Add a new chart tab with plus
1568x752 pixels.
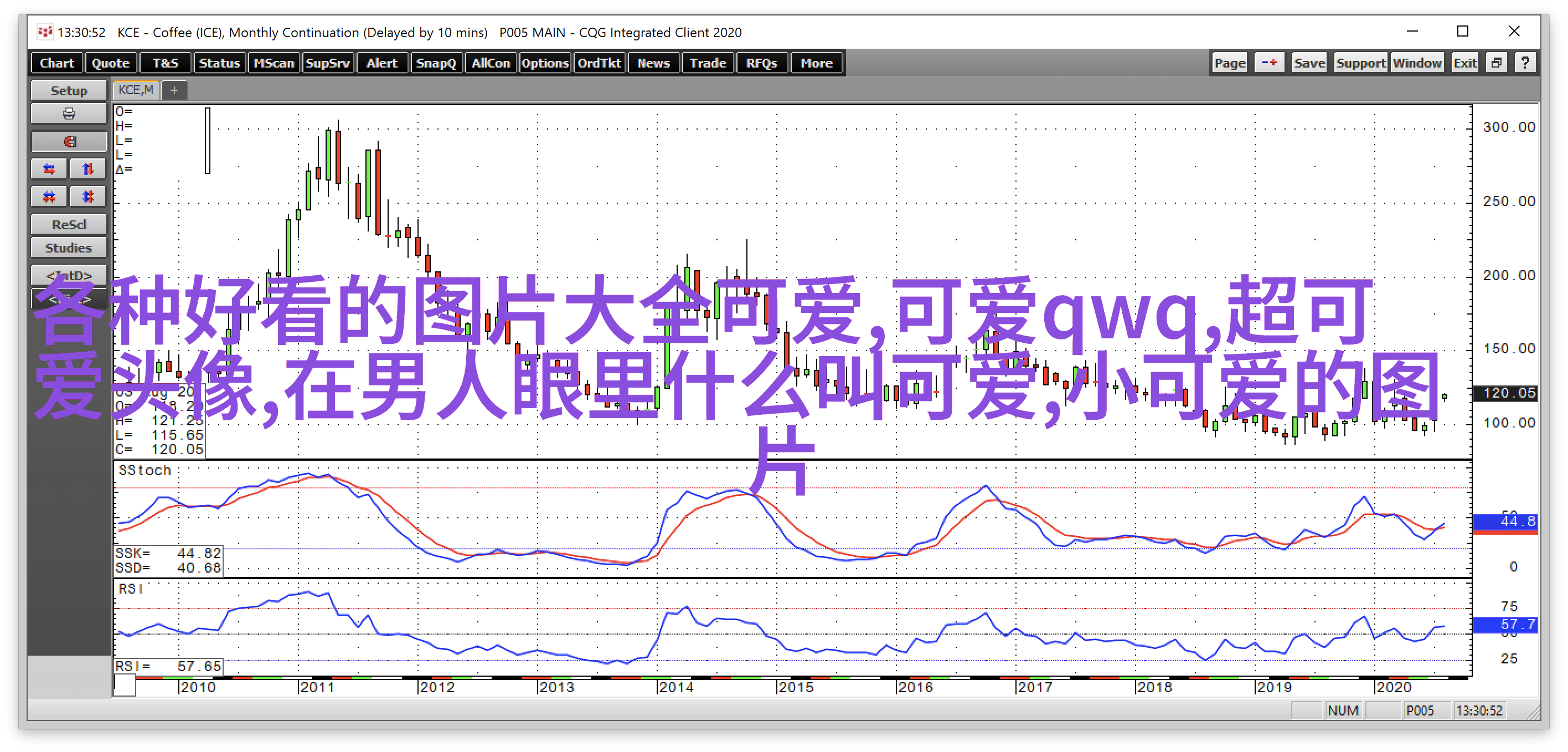click(174, 91)
